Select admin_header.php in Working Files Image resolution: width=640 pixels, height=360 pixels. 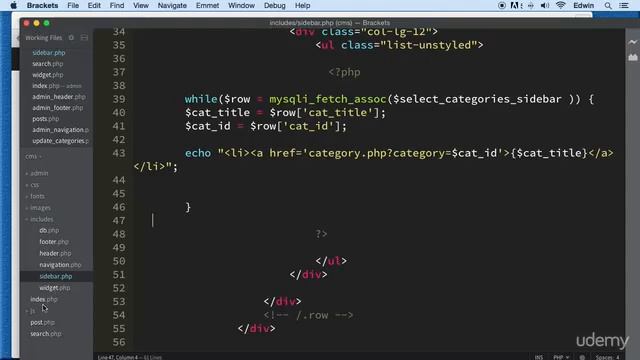click(x=59, y=97)
